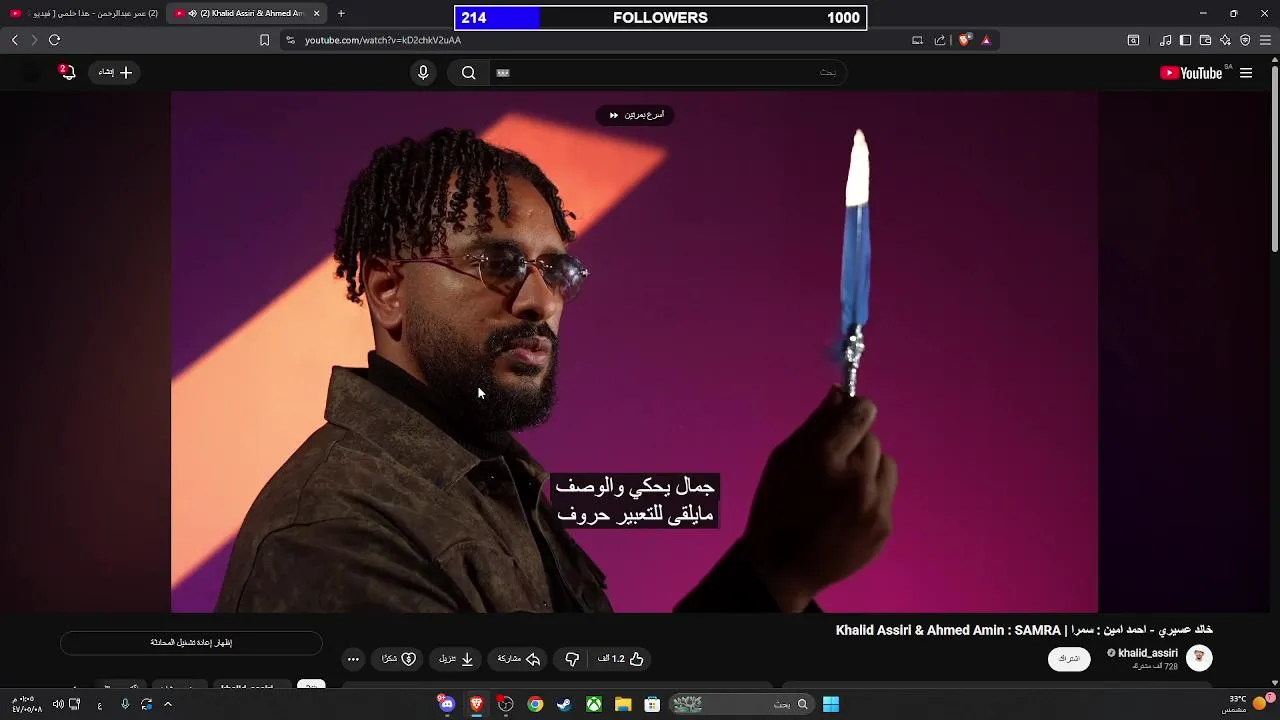Open Brave Leo AI sparkle icon
The height and width of the screenshot is (720, 1280).
point(1225,40)
